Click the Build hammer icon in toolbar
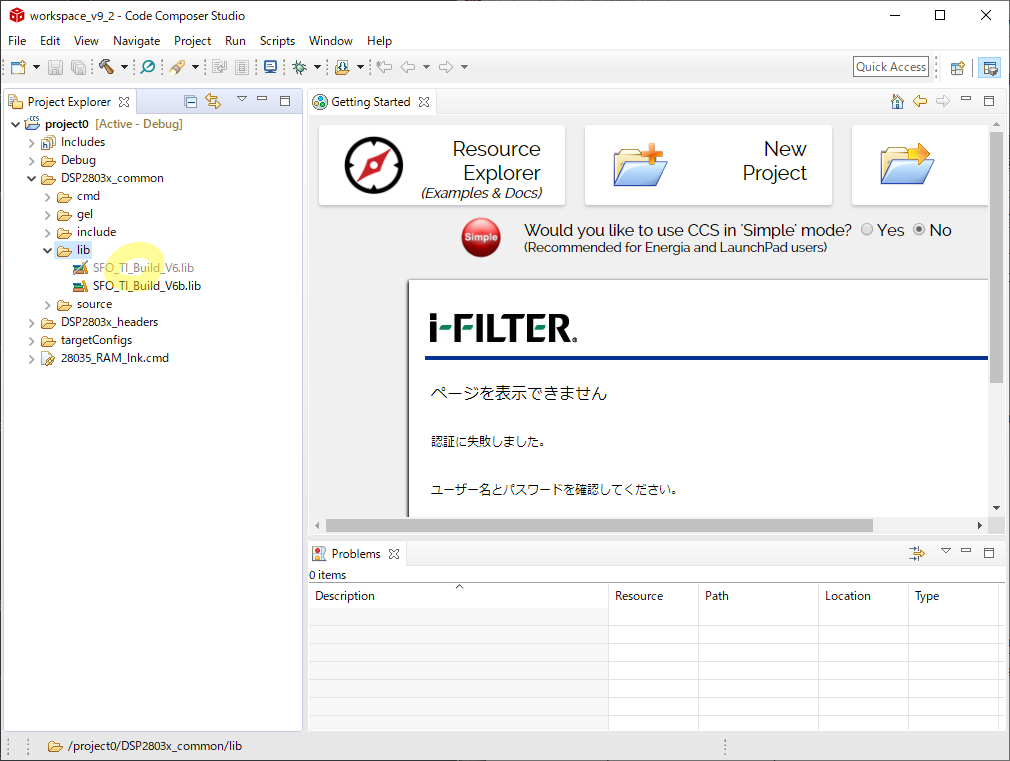Viewport: 1010px width, 761px height. point(106,67)
